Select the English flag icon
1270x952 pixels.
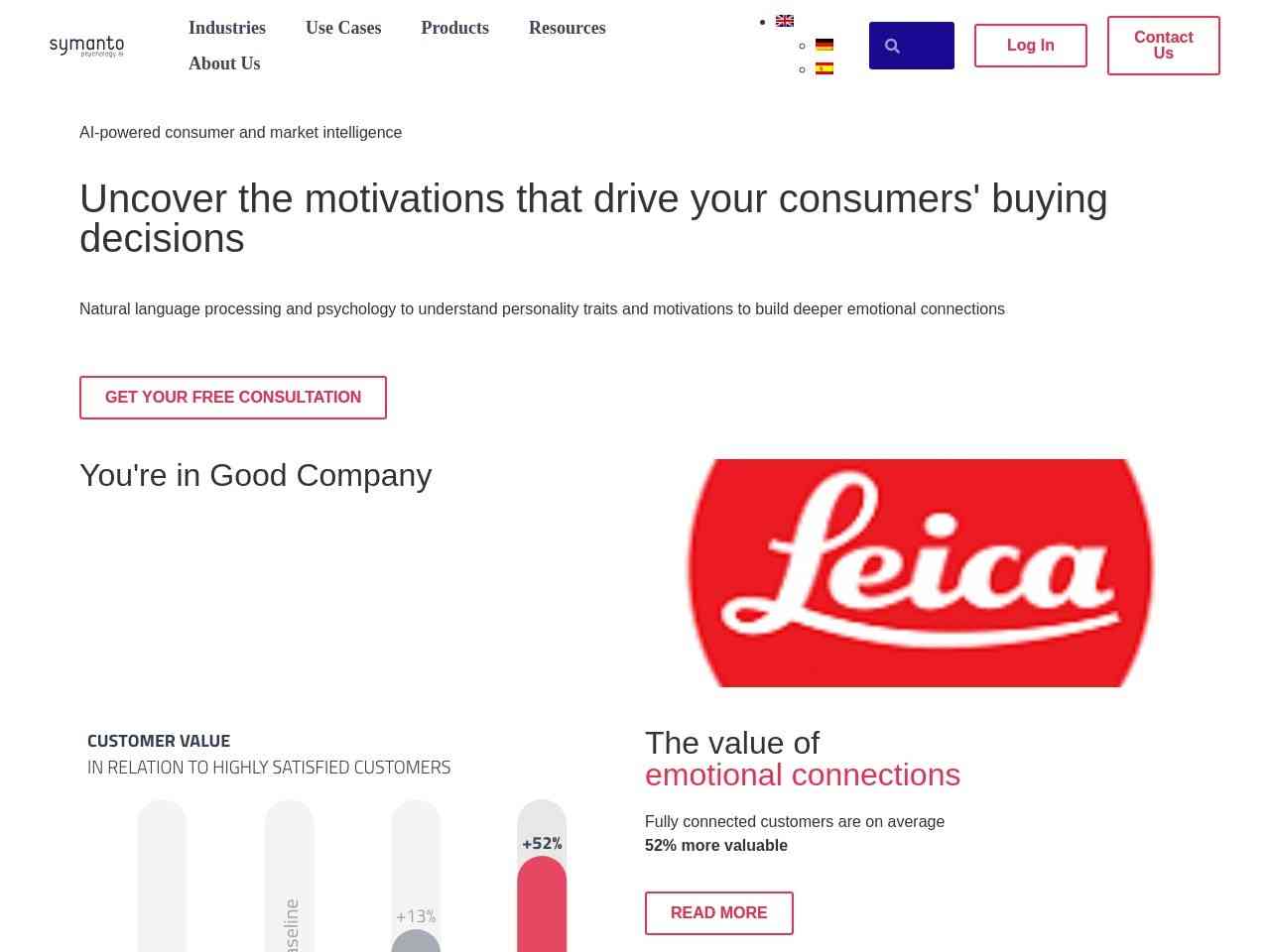tap(785, 21)
